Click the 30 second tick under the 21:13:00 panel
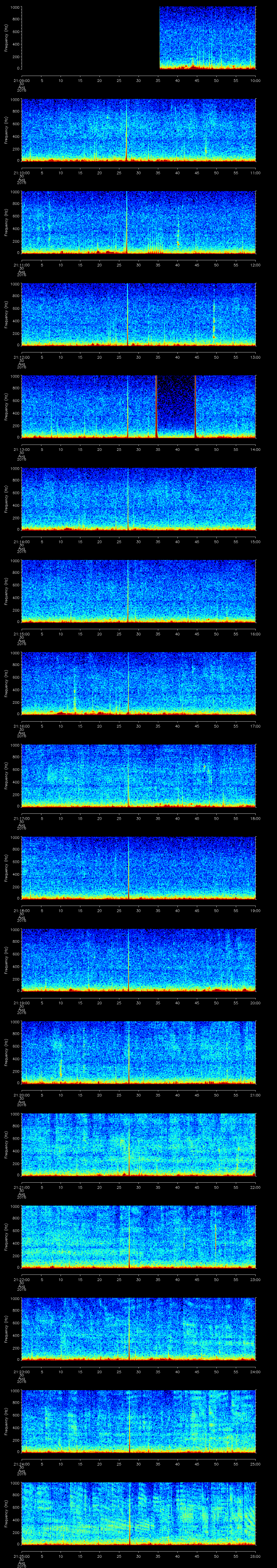The height and width of the screenshot is (1568, 277). (x=139, y=449)
